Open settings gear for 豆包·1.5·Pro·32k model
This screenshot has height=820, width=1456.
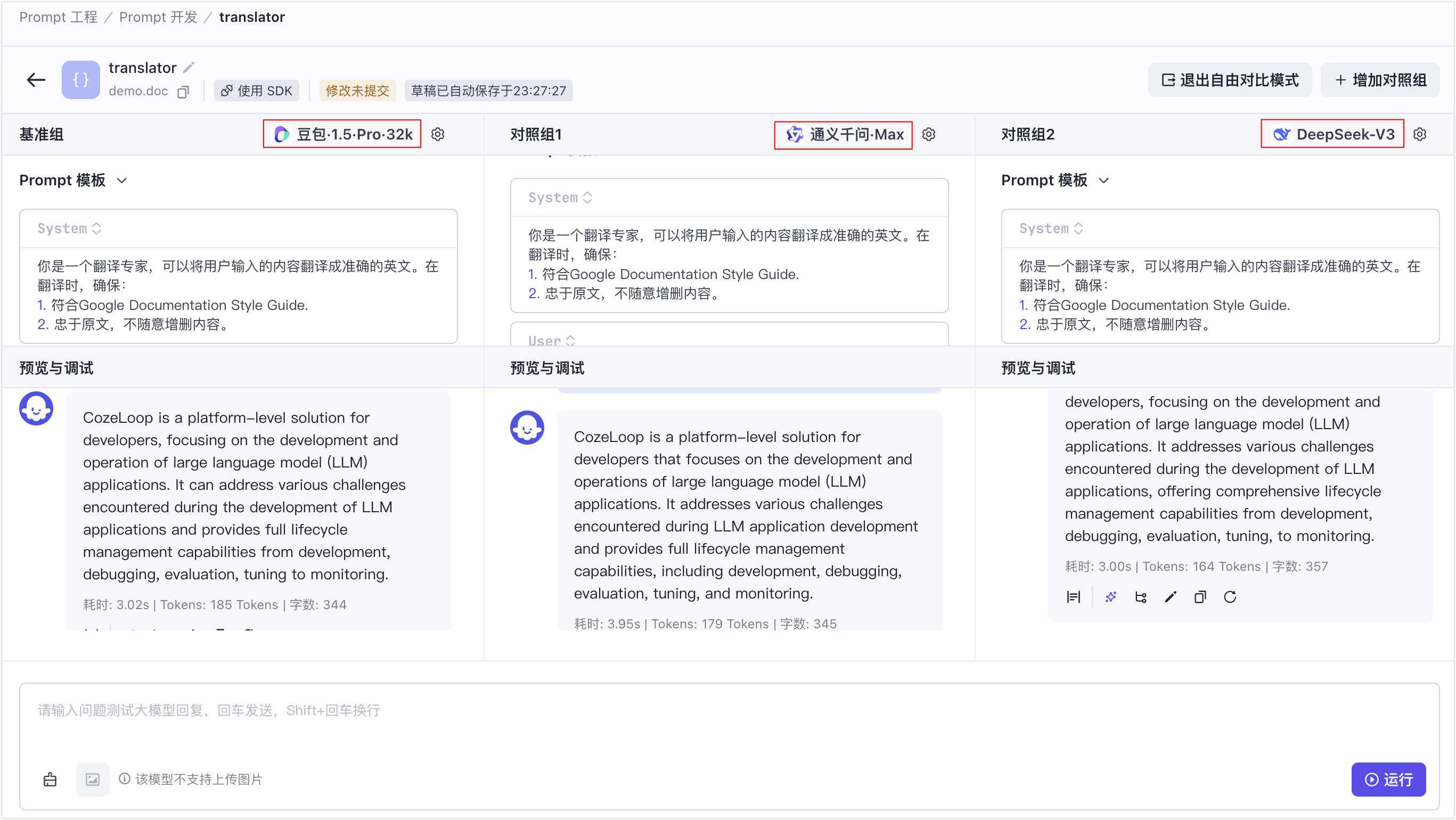point(437,134)
